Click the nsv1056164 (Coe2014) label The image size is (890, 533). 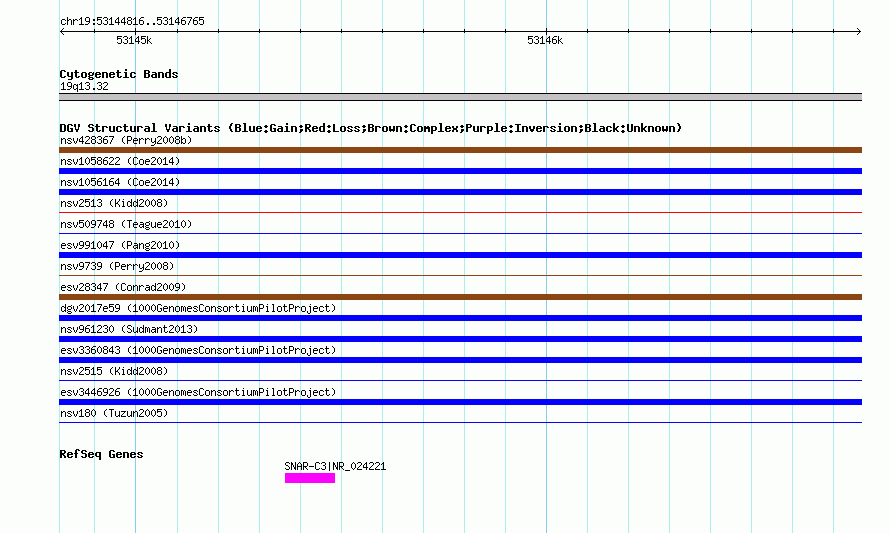click(x=120, y=182)
